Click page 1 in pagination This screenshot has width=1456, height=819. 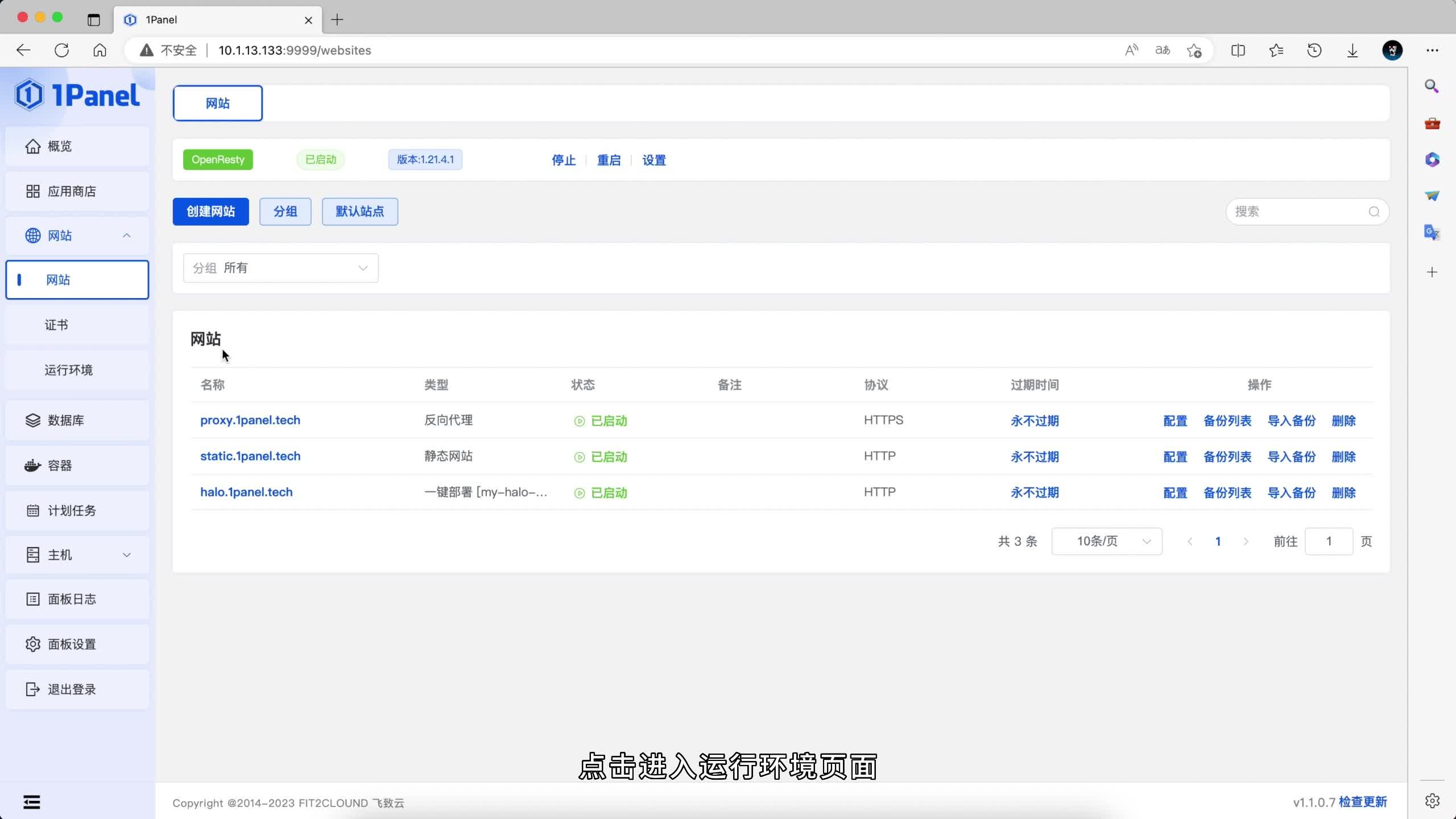1218,541
